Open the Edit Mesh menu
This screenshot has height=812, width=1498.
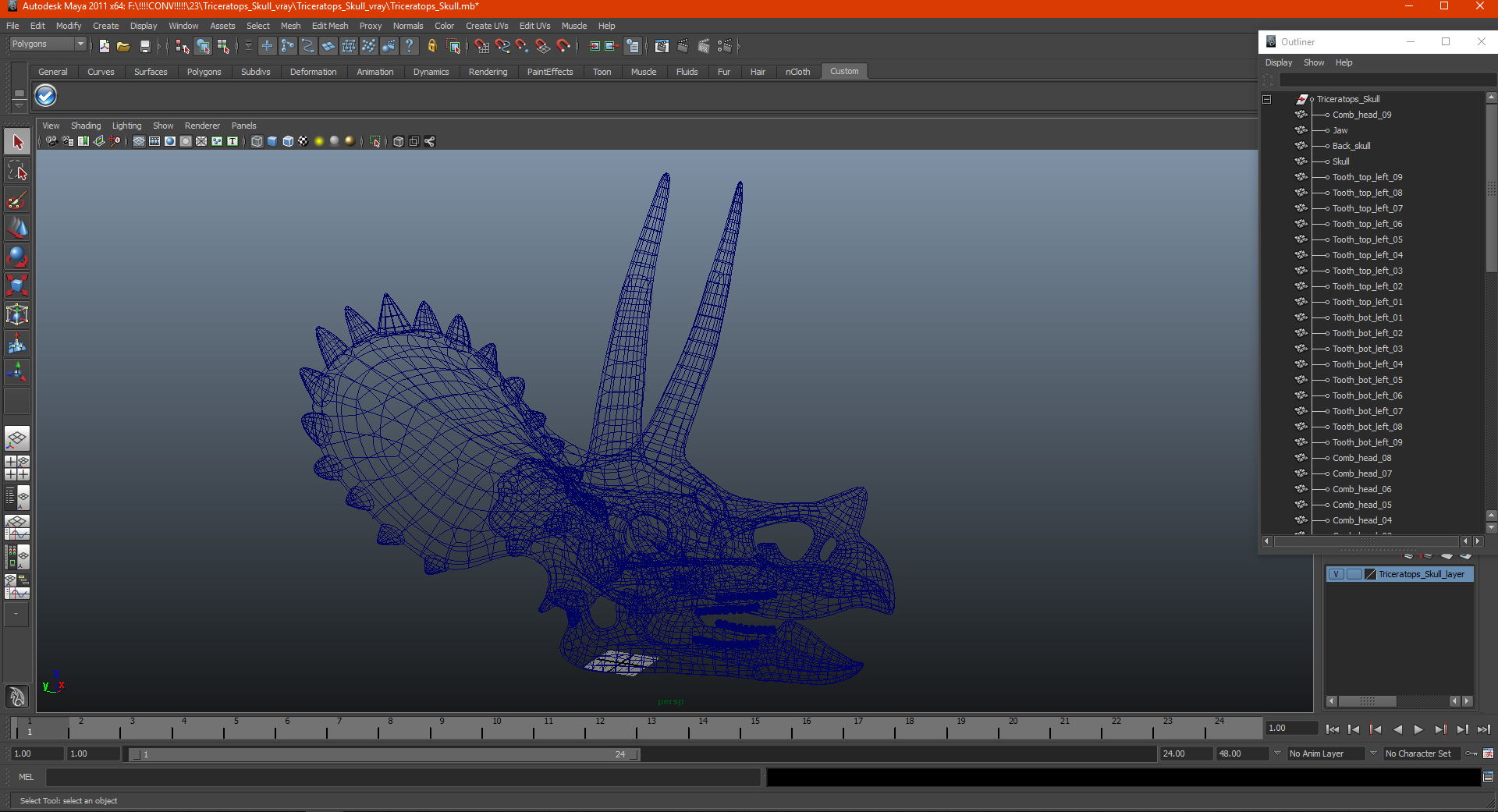coord(330,26)
